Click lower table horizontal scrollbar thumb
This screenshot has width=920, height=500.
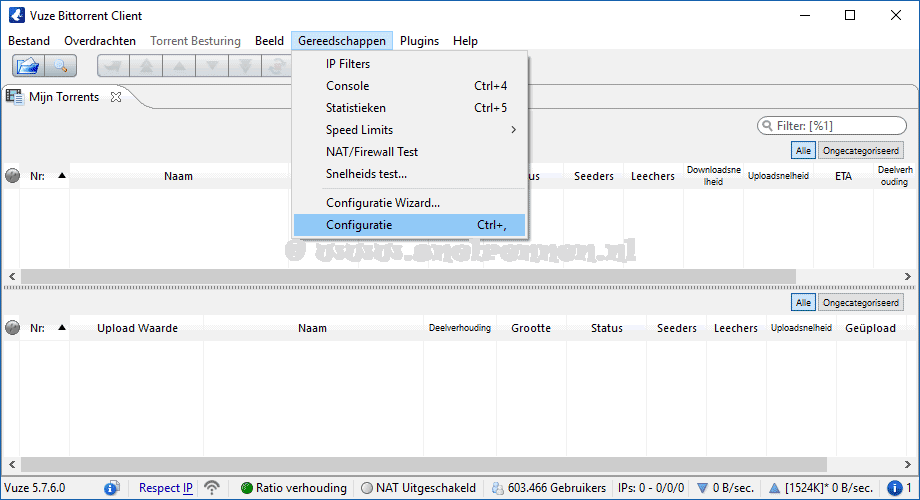pyautogui.click(x=424, y=464)
